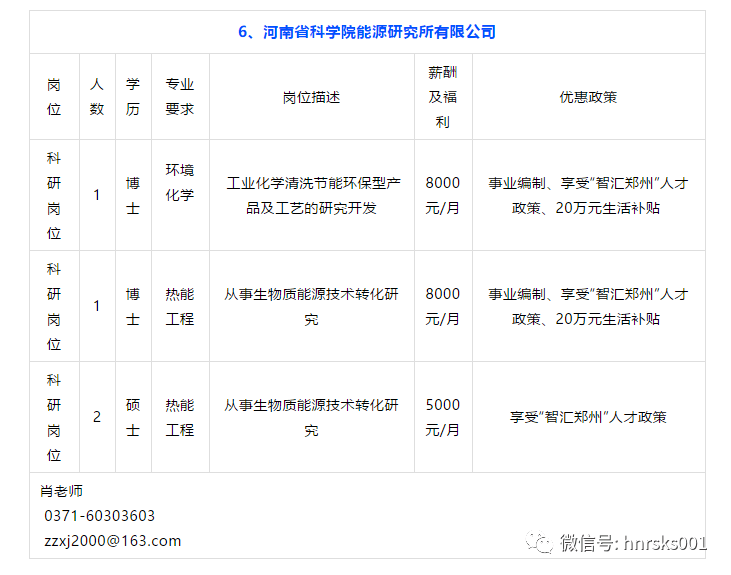Click the headcount cell showing 2
Image resolution: width=731 pixels, height=575 pixels.
pos(97,417)
